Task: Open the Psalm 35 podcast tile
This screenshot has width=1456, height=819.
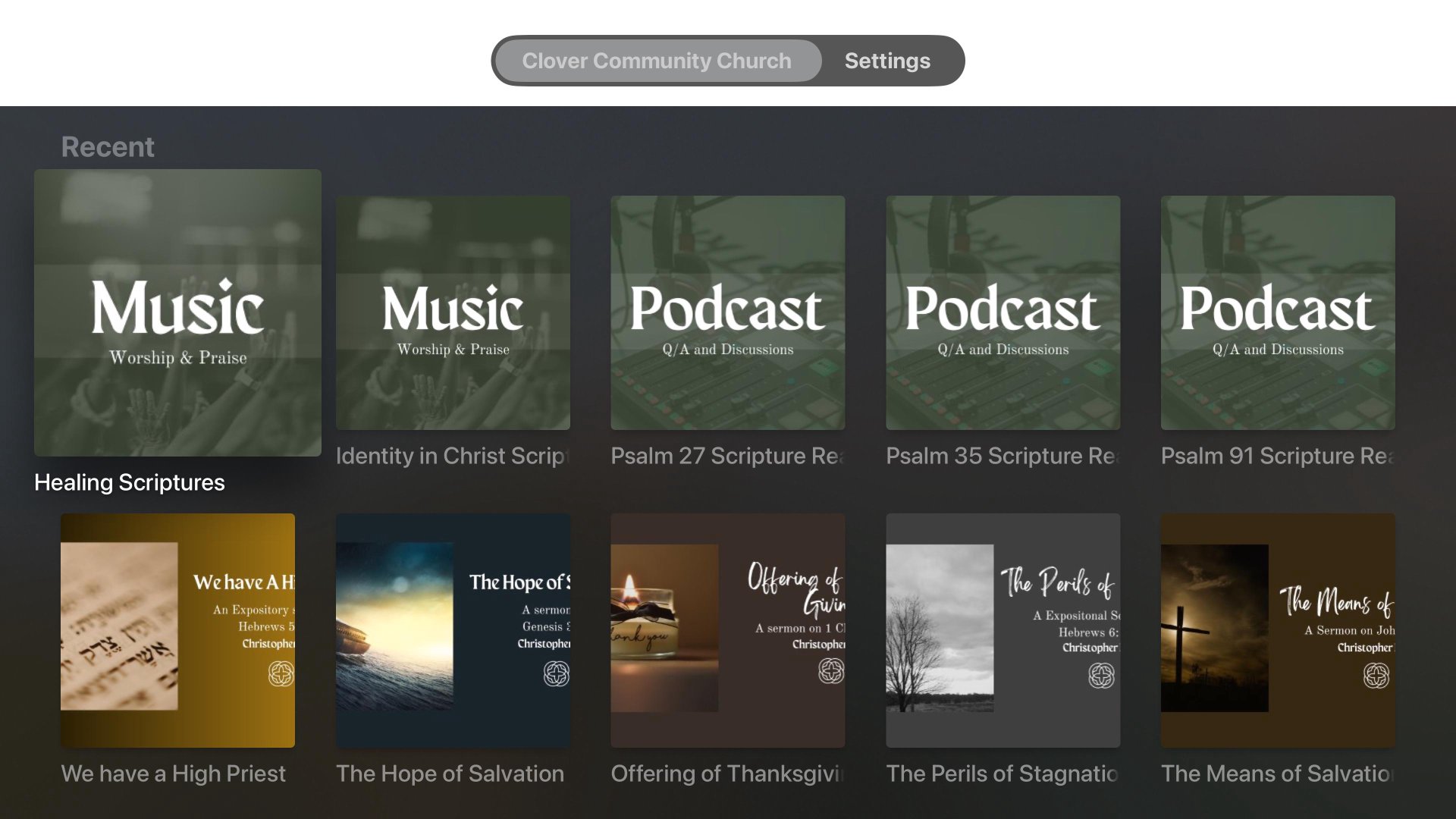Action: [x=1003, y=312]
